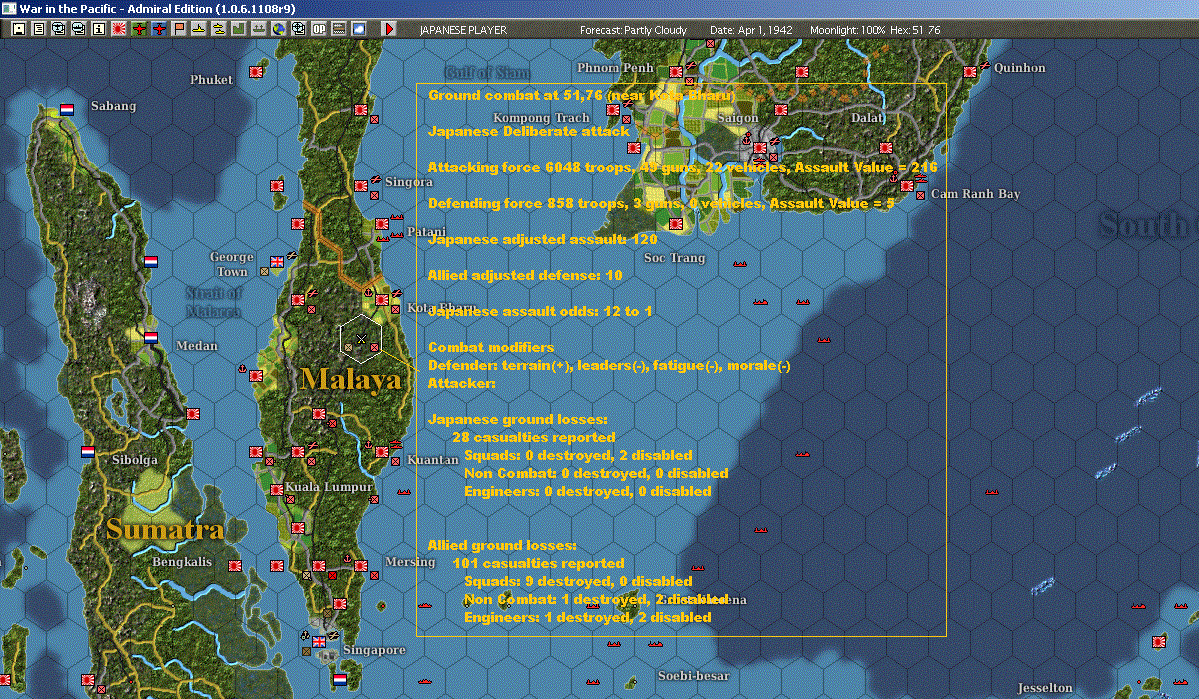
Task: Open the document list report icon
Action: [39, 29]
